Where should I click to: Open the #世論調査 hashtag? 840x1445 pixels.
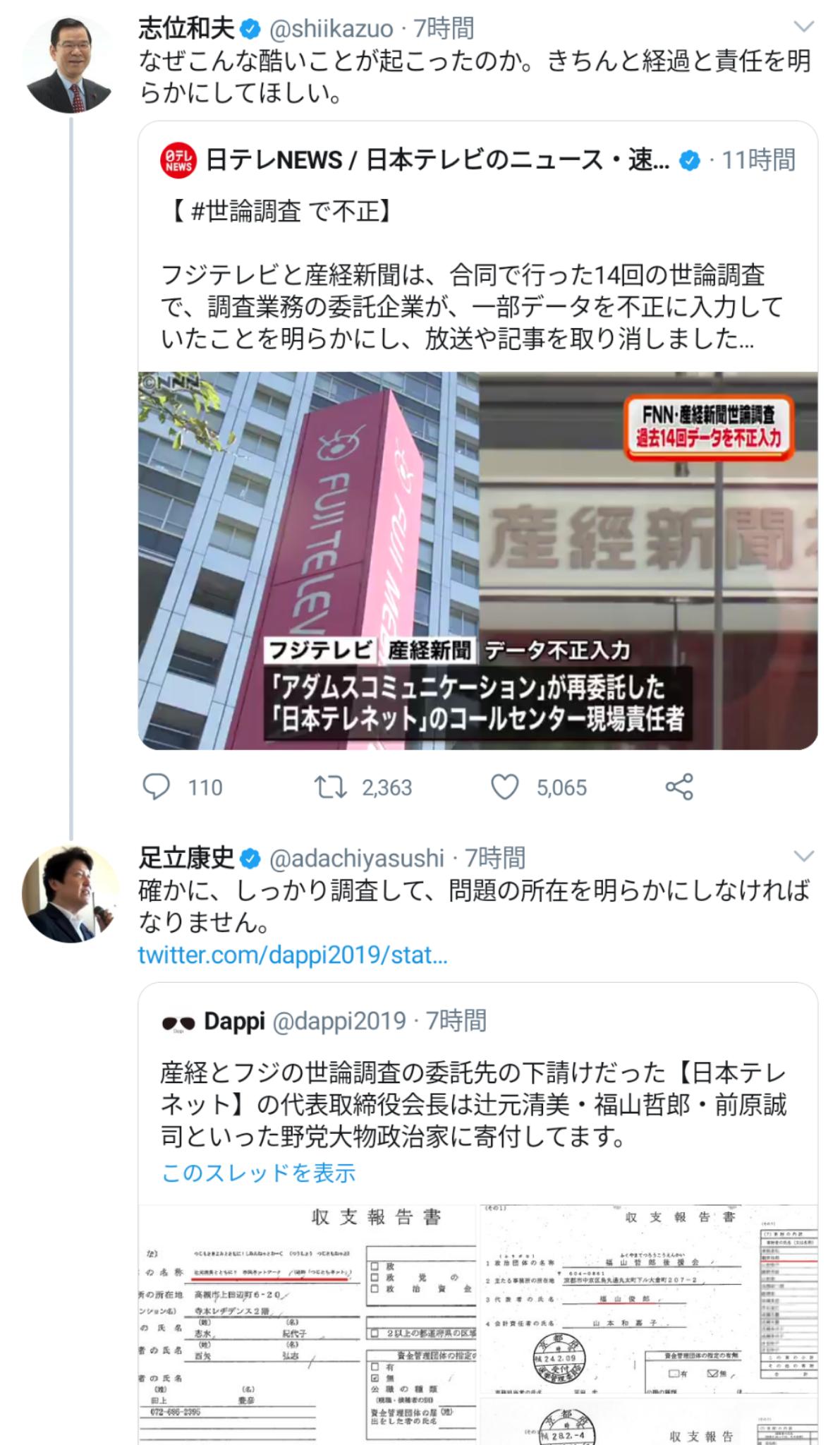point(246,211)
